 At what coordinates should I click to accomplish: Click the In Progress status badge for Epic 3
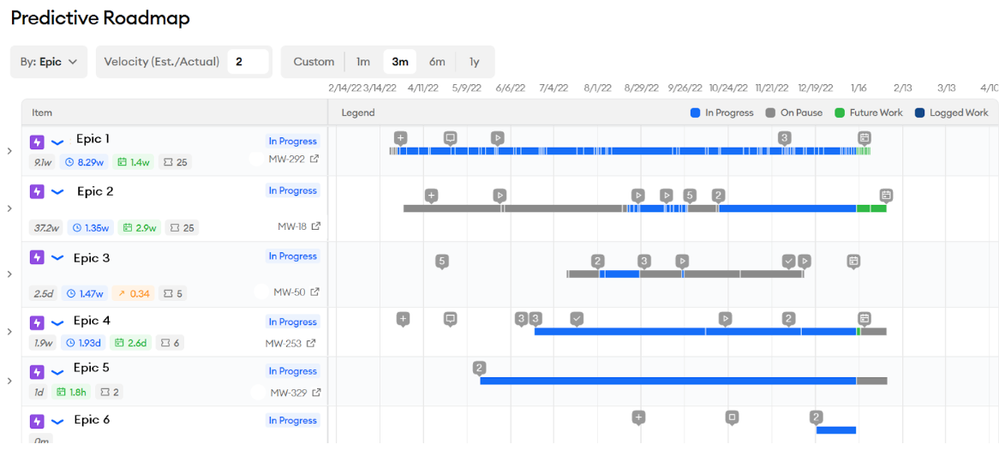[292, 256]
